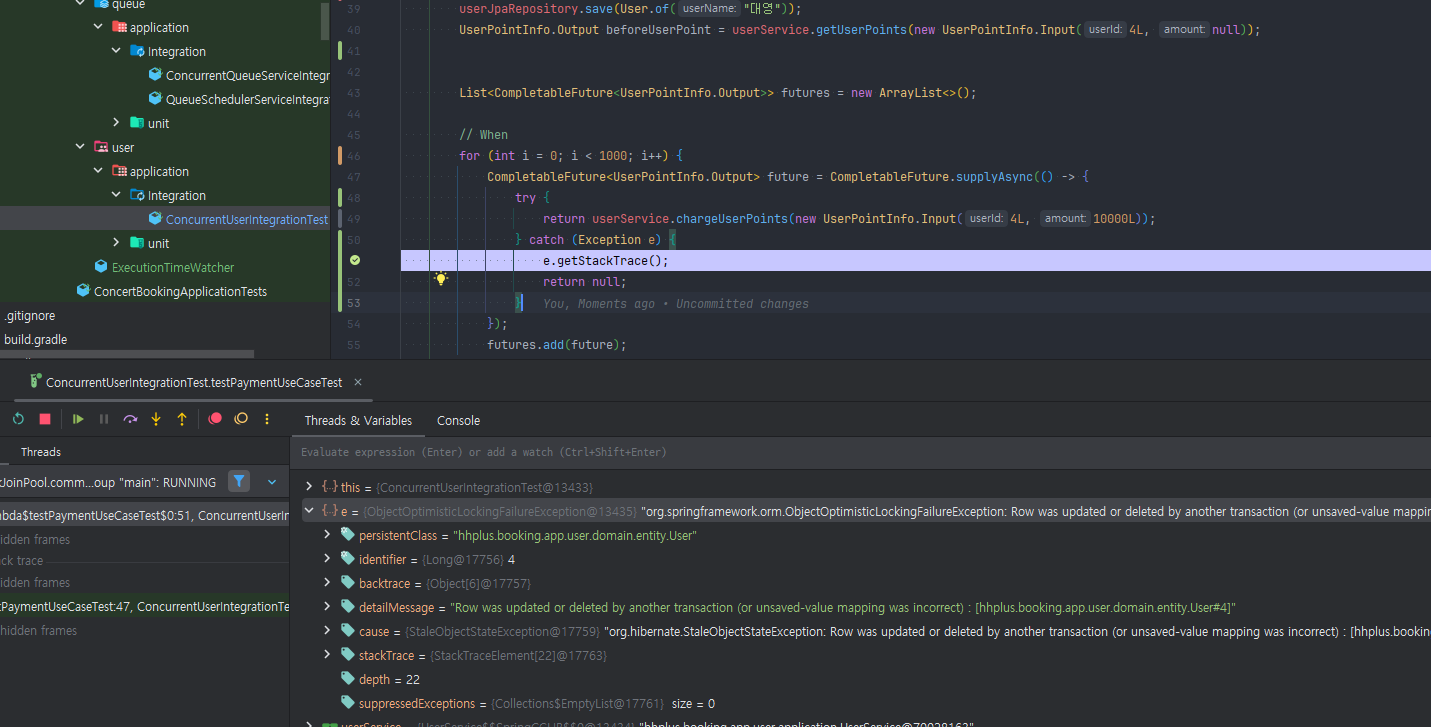This screenshot has height=727, width=1431.
Task: Expand the unit folder under user
Action: coord(117,243)
